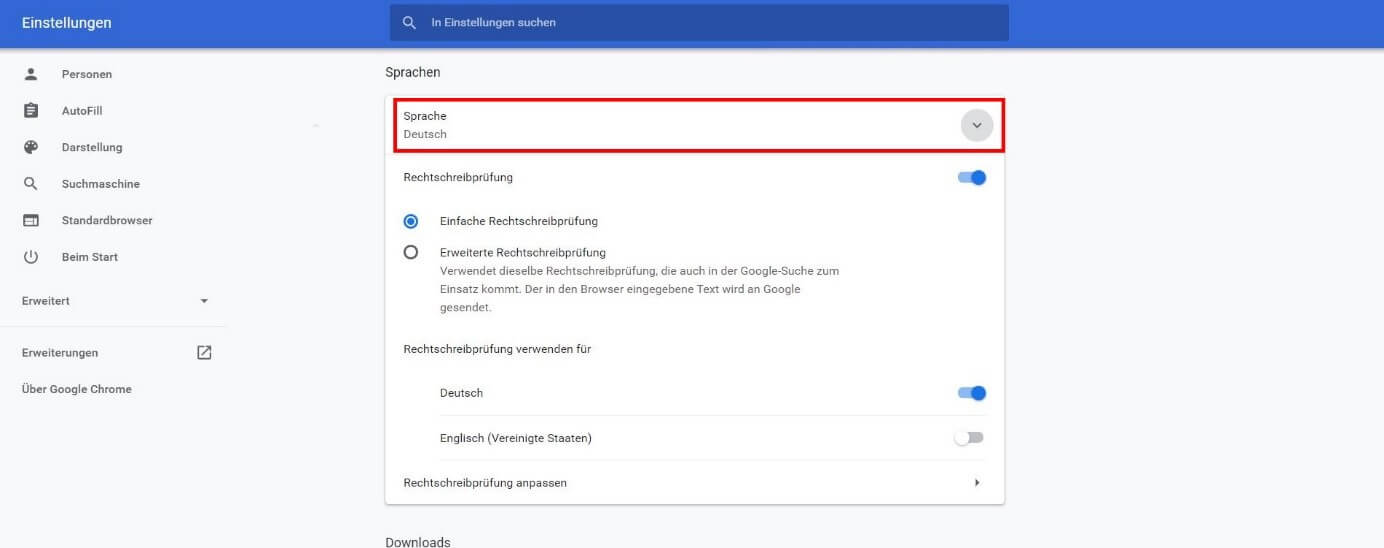The width and height of the screenshot is (1384, 548).
Task: Select Einfache Rechtschreibprüfung radio button
Action: 411,221
